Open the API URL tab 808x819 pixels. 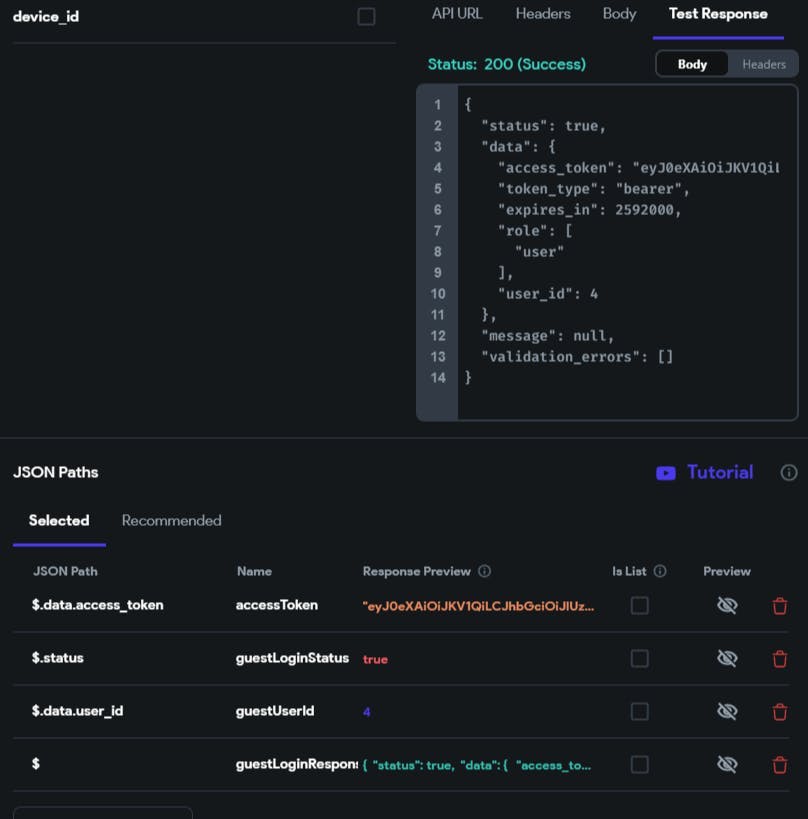click(457, 14)
